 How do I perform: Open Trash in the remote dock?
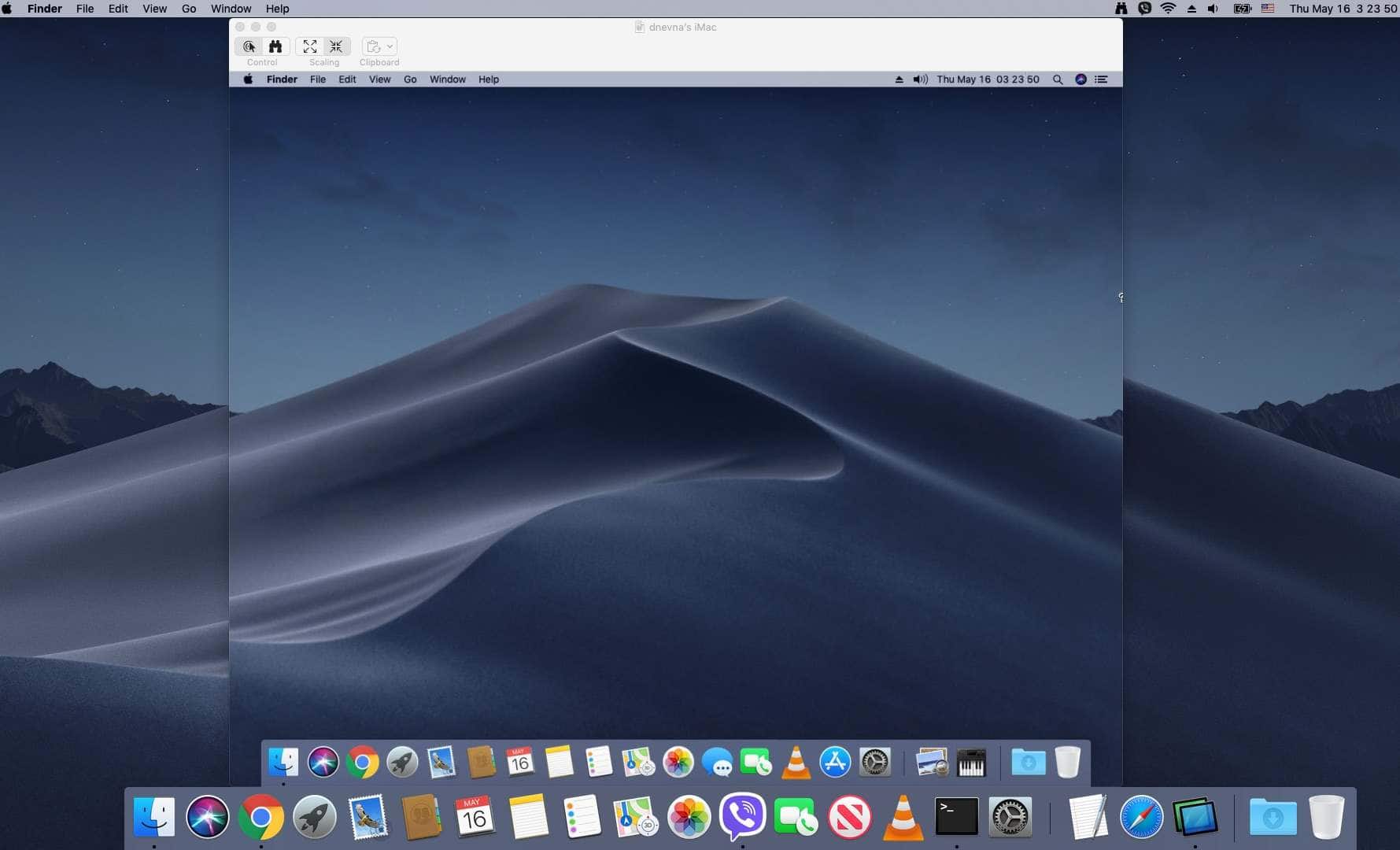coord(1068,762)
